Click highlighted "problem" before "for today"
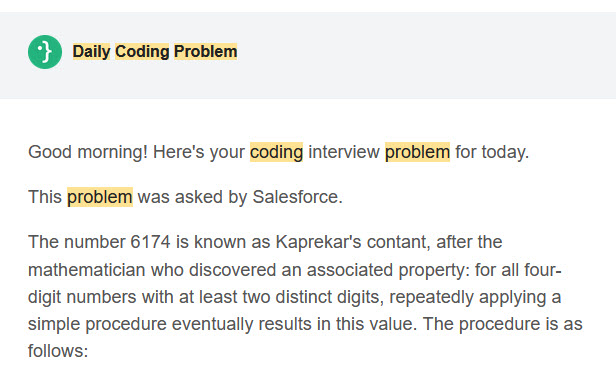Image resolution: width=616 pixels, height=376 pixels. click(x=417, y=152)
